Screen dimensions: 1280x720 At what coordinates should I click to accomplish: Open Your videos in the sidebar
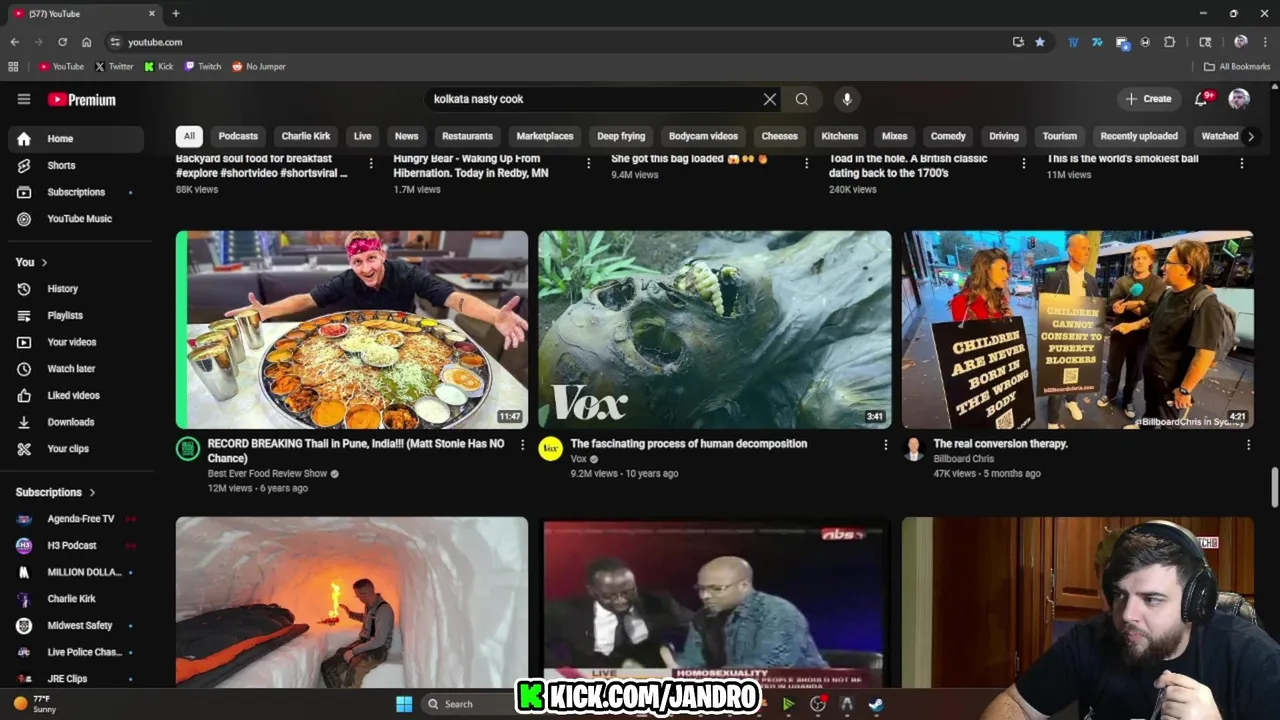75,342
